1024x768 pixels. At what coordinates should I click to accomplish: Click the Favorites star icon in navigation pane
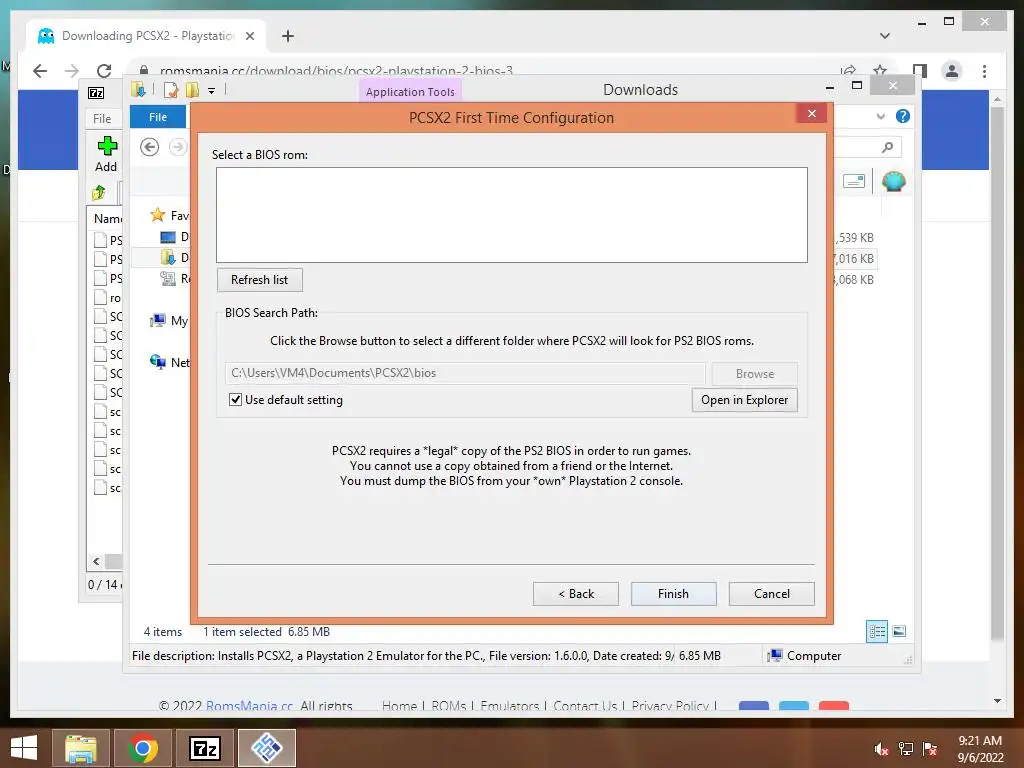157,215
